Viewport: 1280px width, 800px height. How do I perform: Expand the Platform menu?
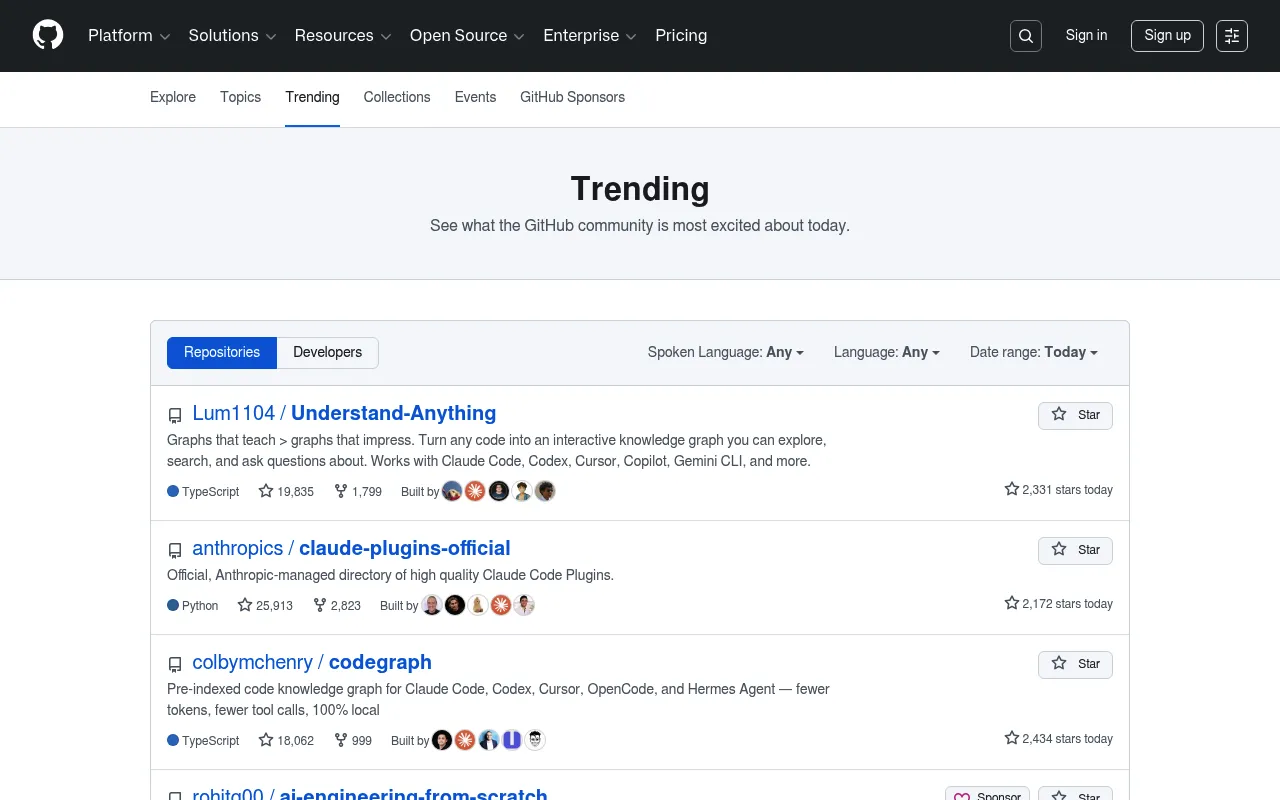(x=129, y=35)
